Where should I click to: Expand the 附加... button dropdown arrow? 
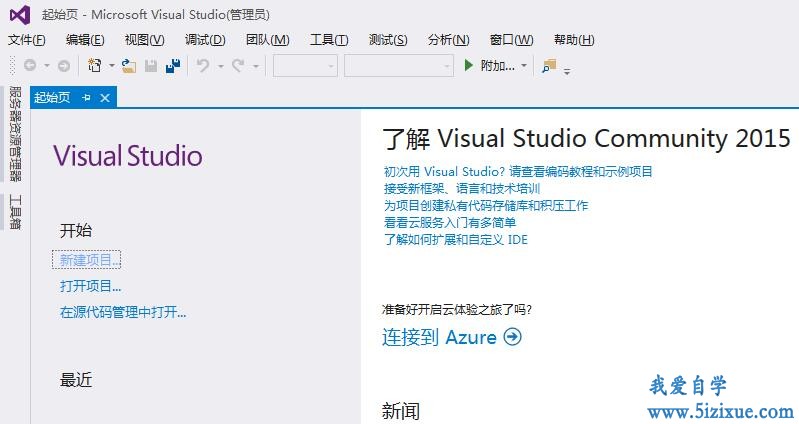(x=524, y=66)
